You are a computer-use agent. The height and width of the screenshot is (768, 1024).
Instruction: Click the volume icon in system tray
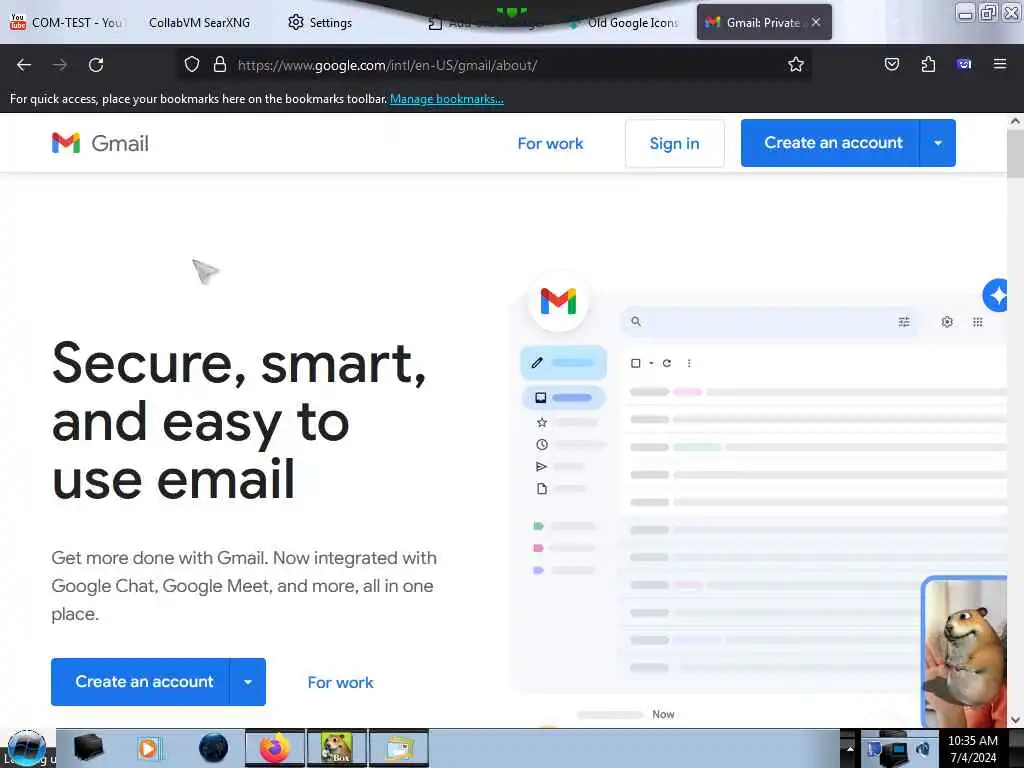coord(923,749)
